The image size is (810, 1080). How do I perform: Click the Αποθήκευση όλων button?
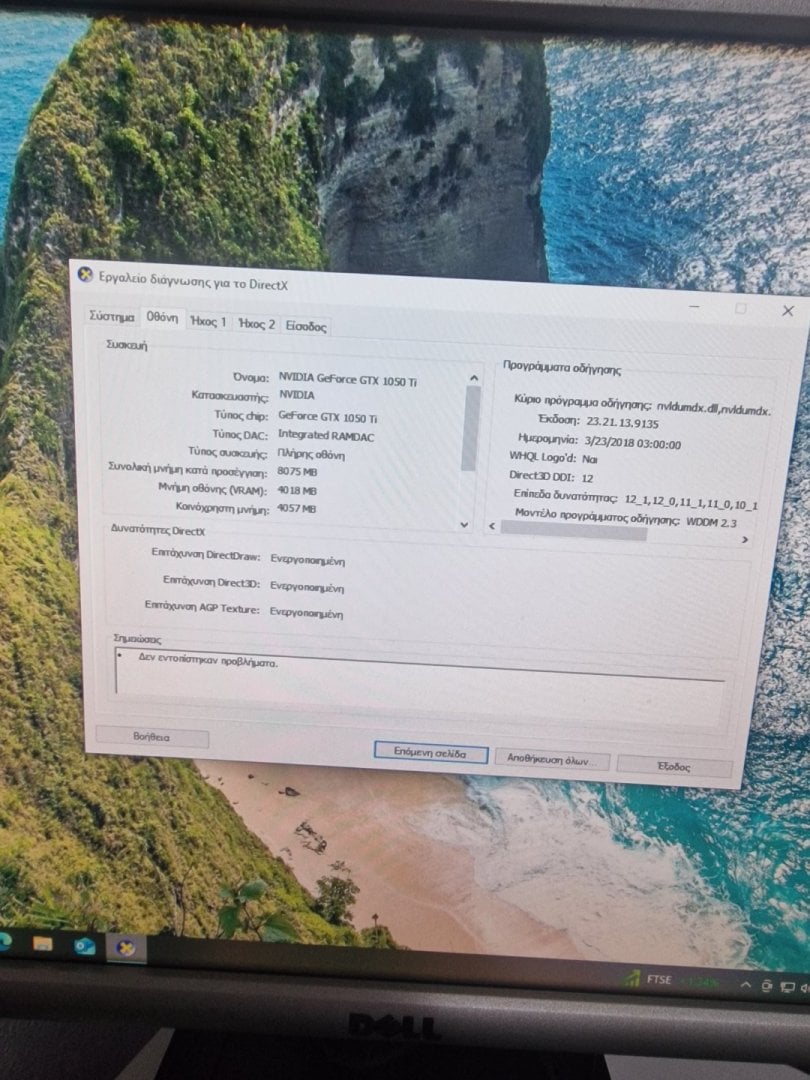[551, 760]
